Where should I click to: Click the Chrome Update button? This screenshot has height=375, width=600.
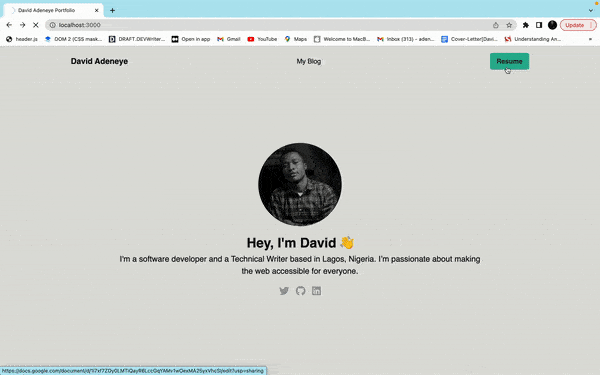[578, 25]
